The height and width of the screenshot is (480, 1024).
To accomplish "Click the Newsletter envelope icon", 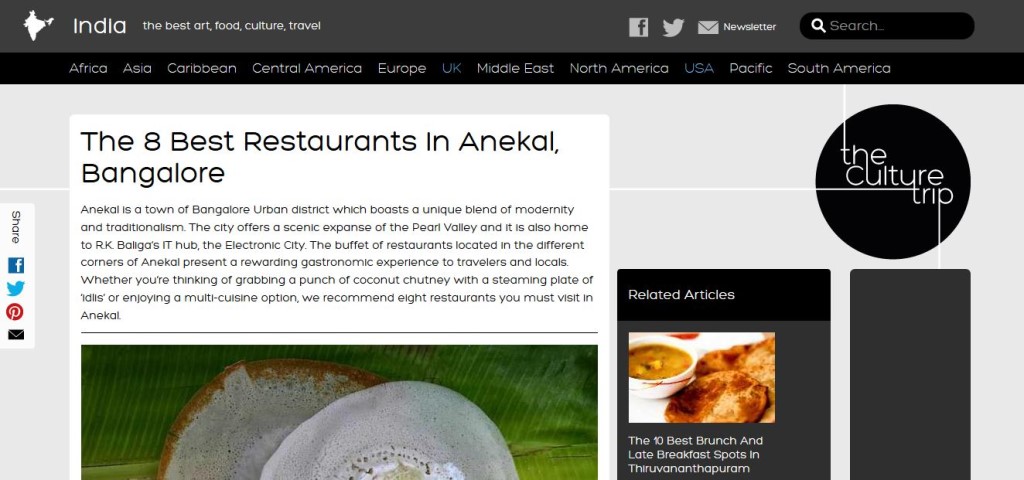I will coord(708,27).
